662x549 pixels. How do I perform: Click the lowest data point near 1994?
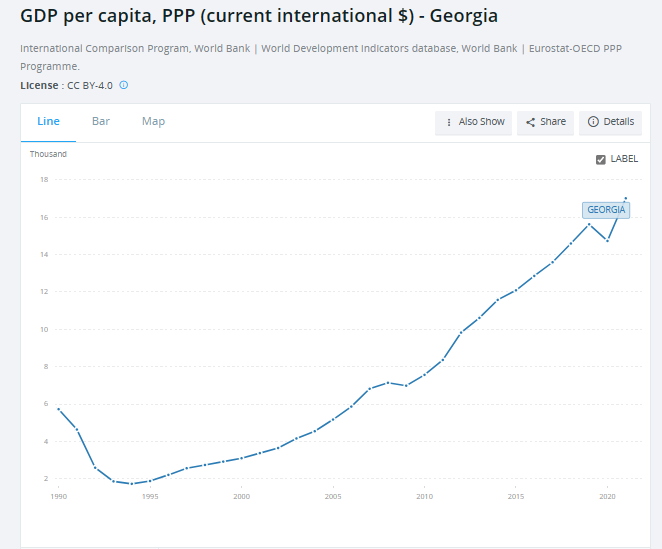tap(131, 484)
